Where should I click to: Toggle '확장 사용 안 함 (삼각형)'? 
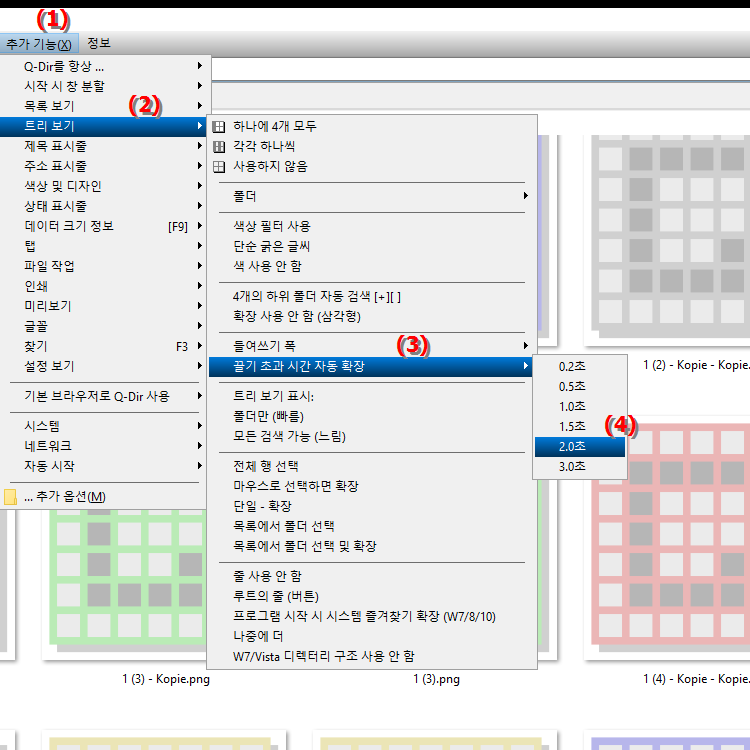tap(372, 317)
